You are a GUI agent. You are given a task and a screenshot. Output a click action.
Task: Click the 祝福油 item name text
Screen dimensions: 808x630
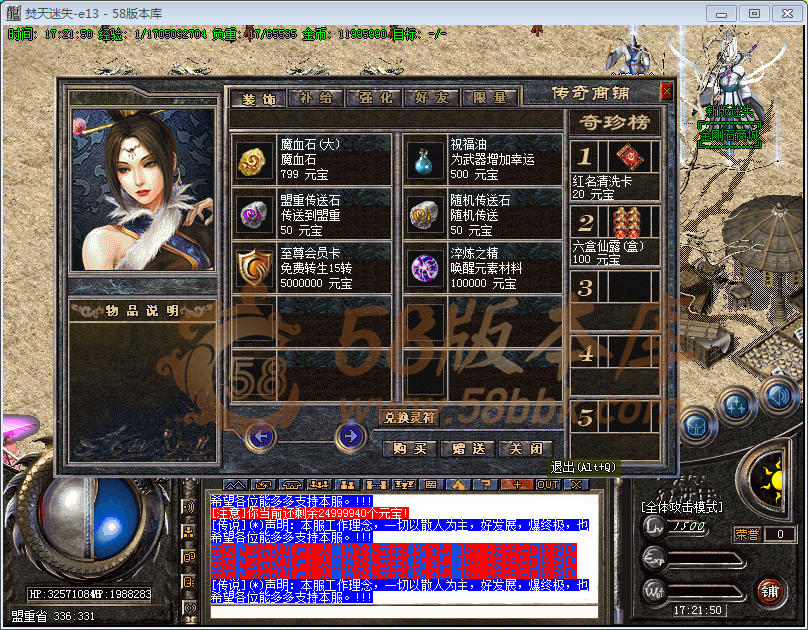pos(468,144)
